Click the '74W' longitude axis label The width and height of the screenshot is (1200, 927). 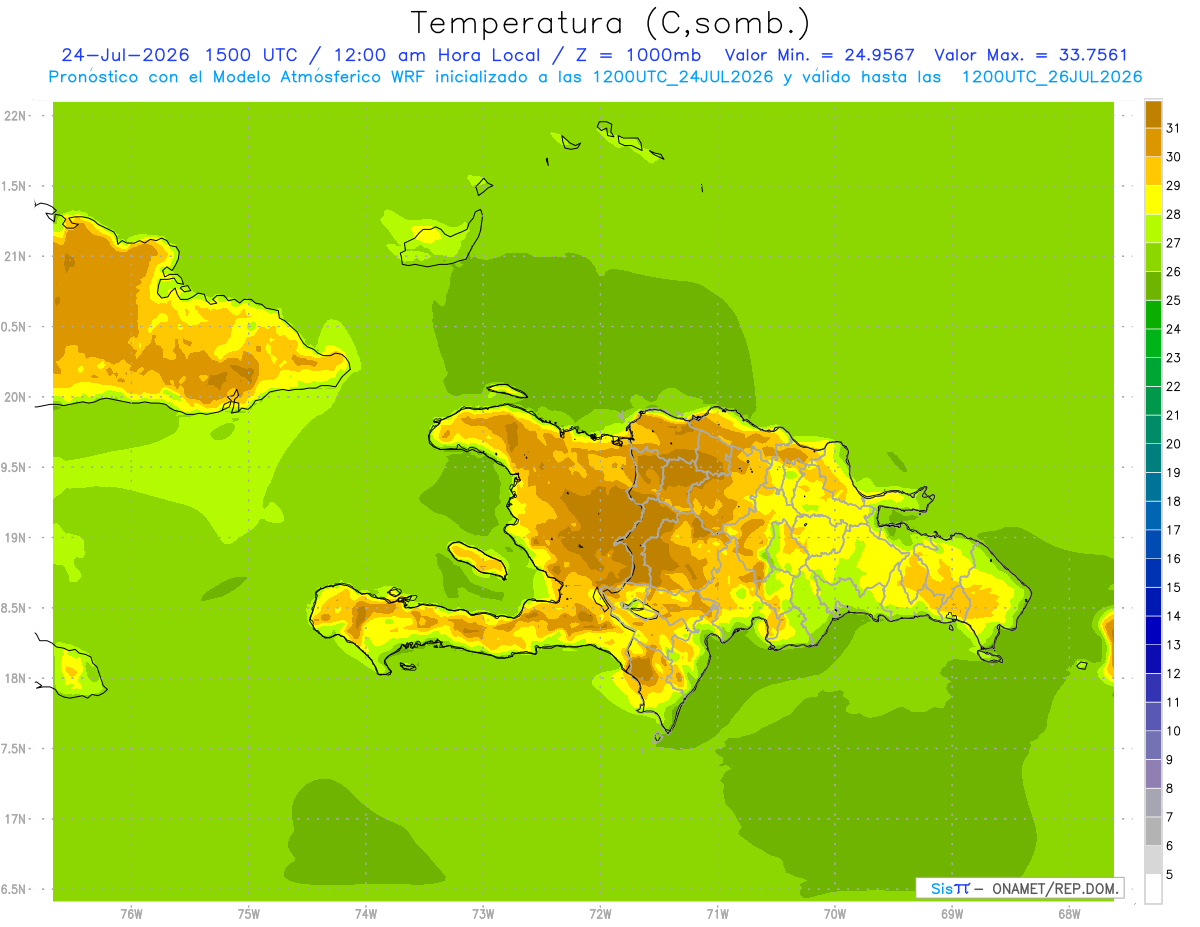365,913
